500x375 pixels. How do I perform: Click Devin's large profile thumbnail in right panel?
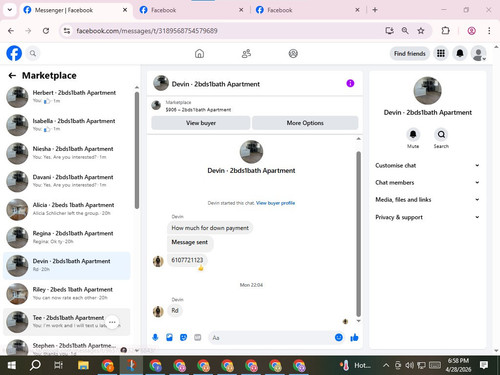coord(427,91)
